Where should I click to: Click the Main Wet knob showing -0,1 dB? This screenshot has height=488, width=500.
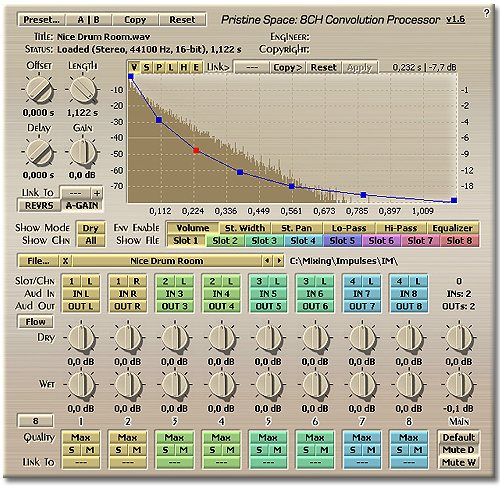coord(459,385)
